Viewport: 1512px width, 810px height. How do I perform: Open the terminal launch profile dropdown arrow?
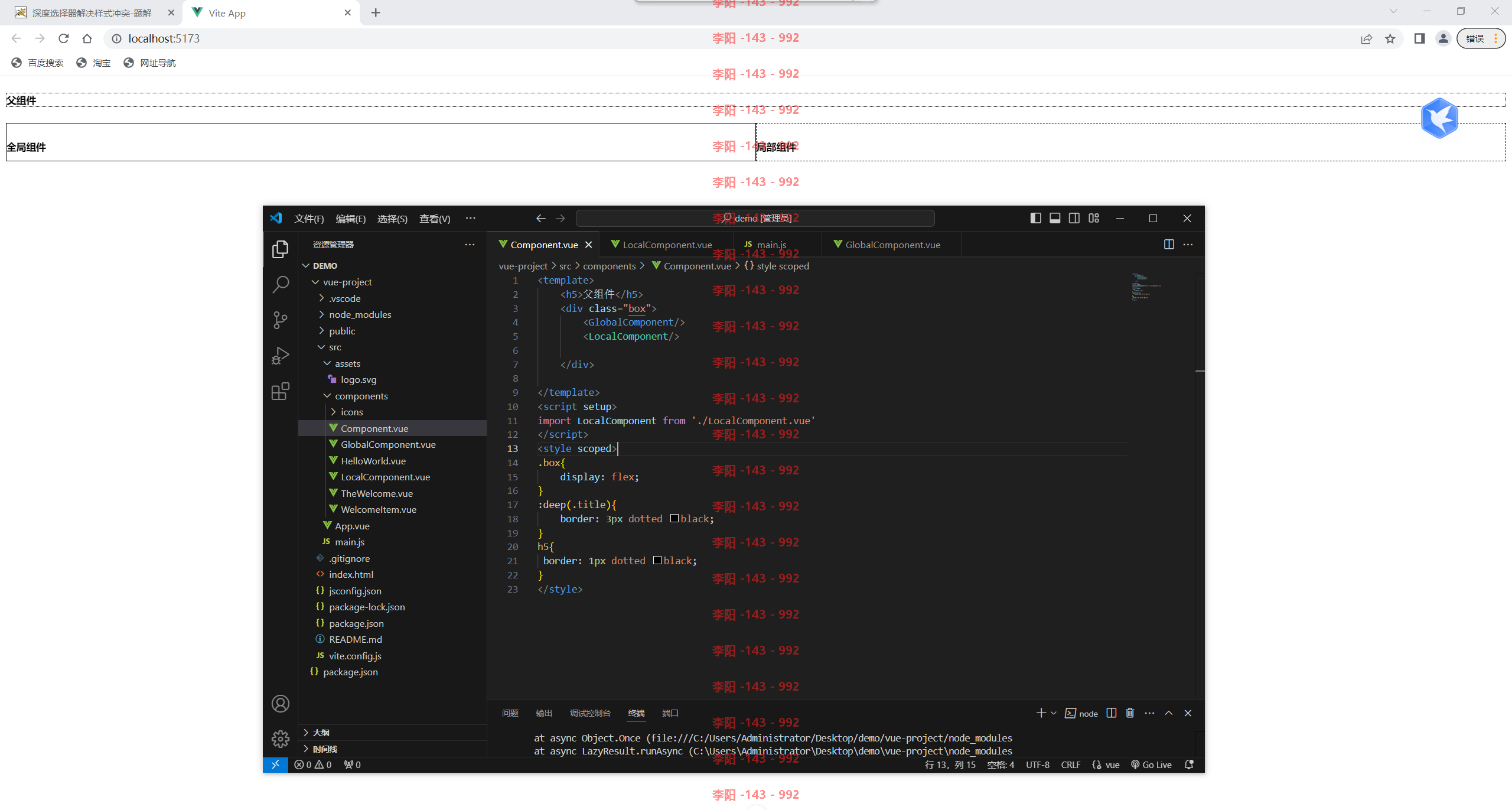tap(1053, 713)
